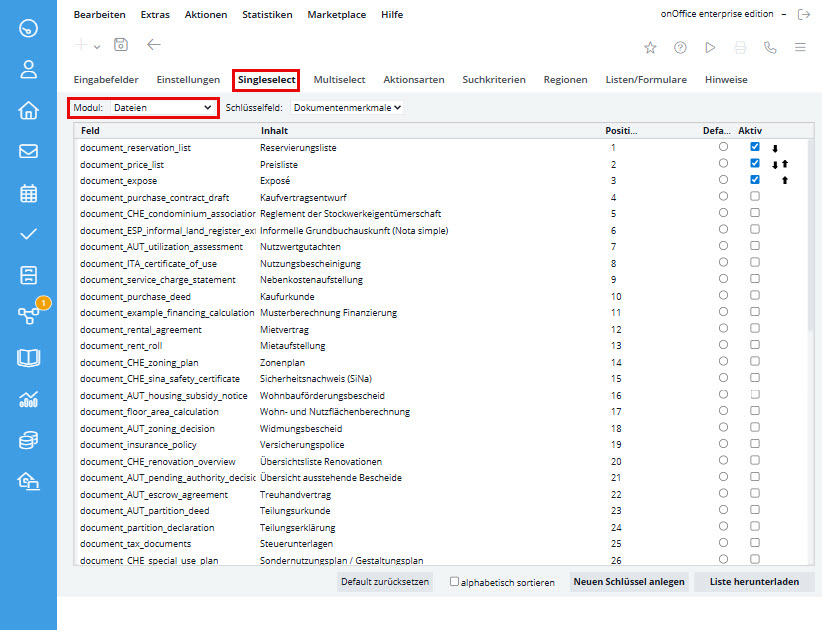Open the calendar icon in sidebar
822x630 pixels.
pos(28,193)
